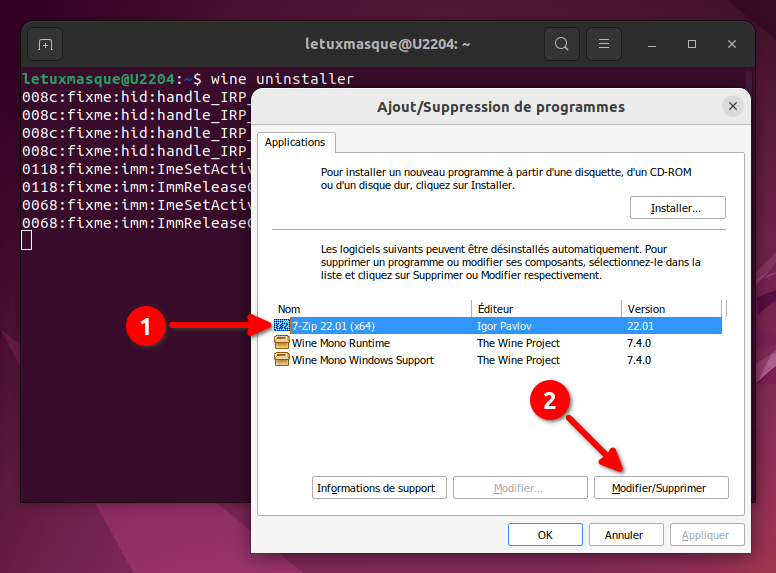Click the Modifier/Supprimer button
The height and width of the screenshot is (573, 776).
(x=661, y=488)
